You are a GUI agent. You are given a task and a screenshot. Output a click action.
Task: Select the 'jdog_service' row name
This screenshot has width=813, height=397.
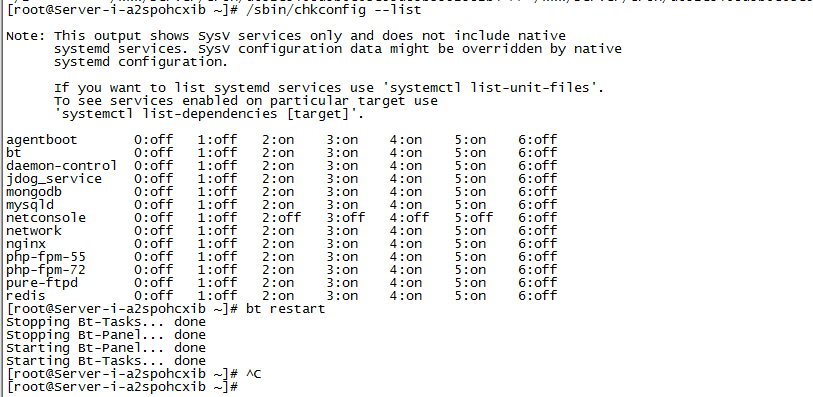(x=54, y=179)
